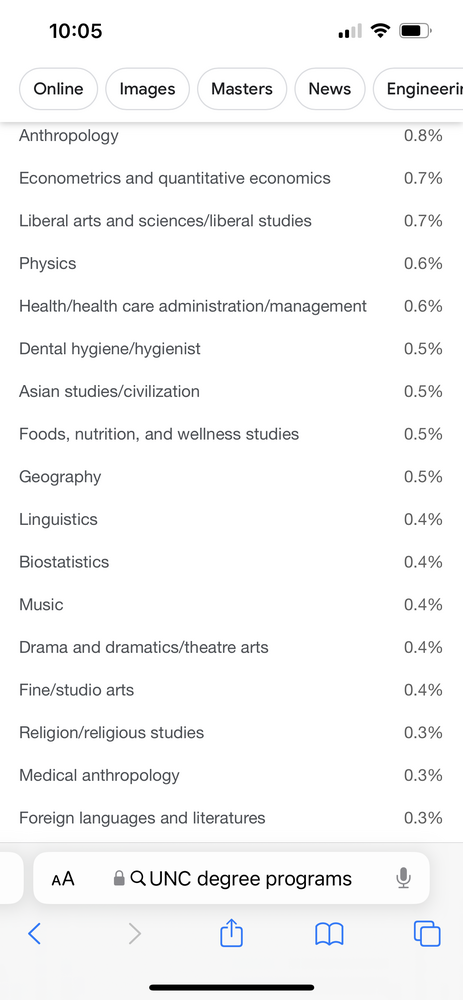This screenshot has height=1000, width=463.
Task: Tap the battery status icon
Action: click(x=416, y=30)
